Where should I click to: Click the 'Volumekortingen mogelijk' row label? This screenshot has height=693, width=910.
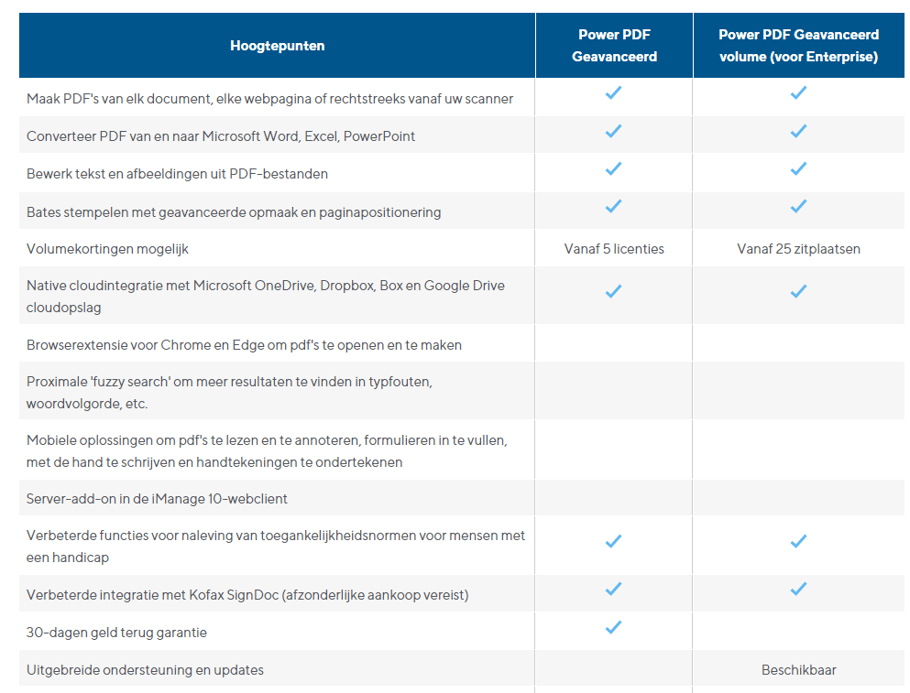tap(108, 249)
